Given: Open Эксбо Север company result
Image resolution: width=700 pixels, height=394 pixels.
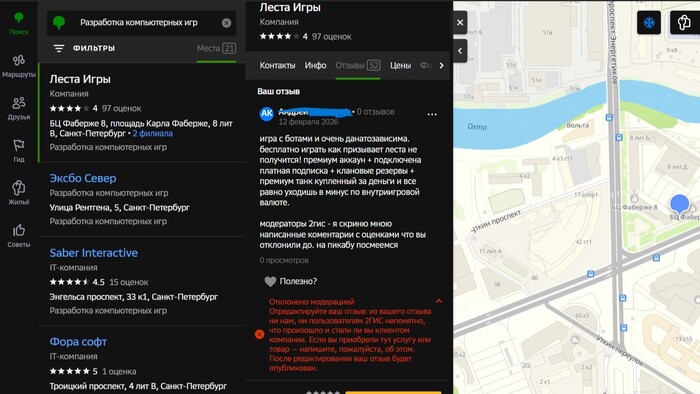Looking at the screenshot, I should pyautogui.click(x=83, y=178).
